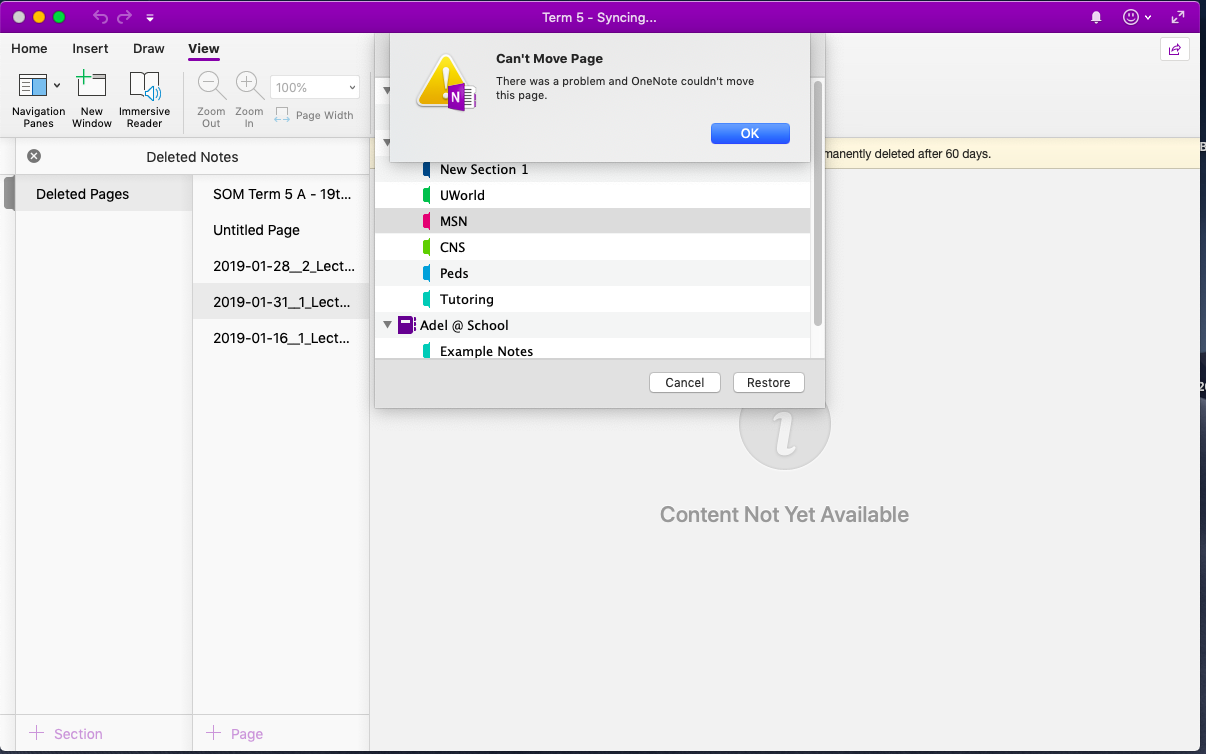Click the Undo arrow
1206x754 pixels.
click(100, 17)
